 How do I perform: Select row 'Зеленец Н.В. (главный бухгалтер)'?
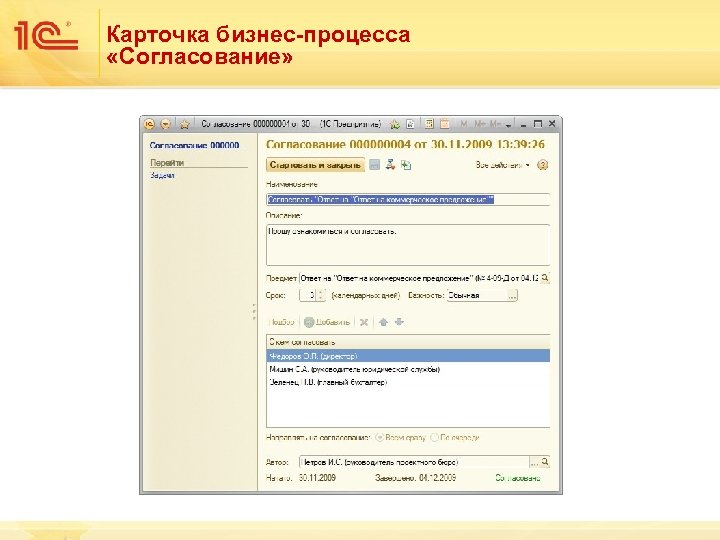coord(408,382)
